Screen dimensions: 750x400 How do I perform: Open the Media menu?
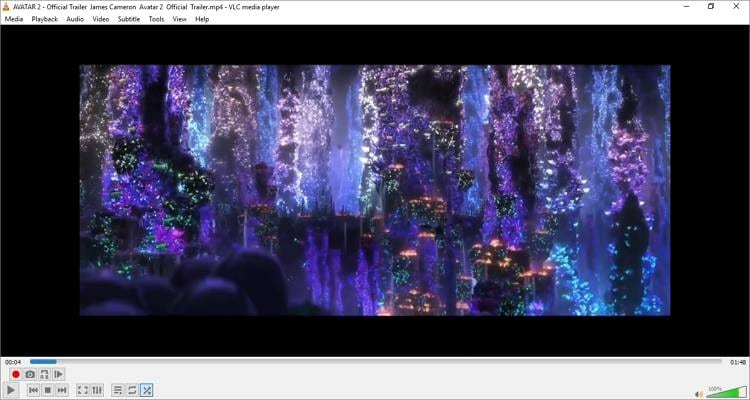coord(14,19)
